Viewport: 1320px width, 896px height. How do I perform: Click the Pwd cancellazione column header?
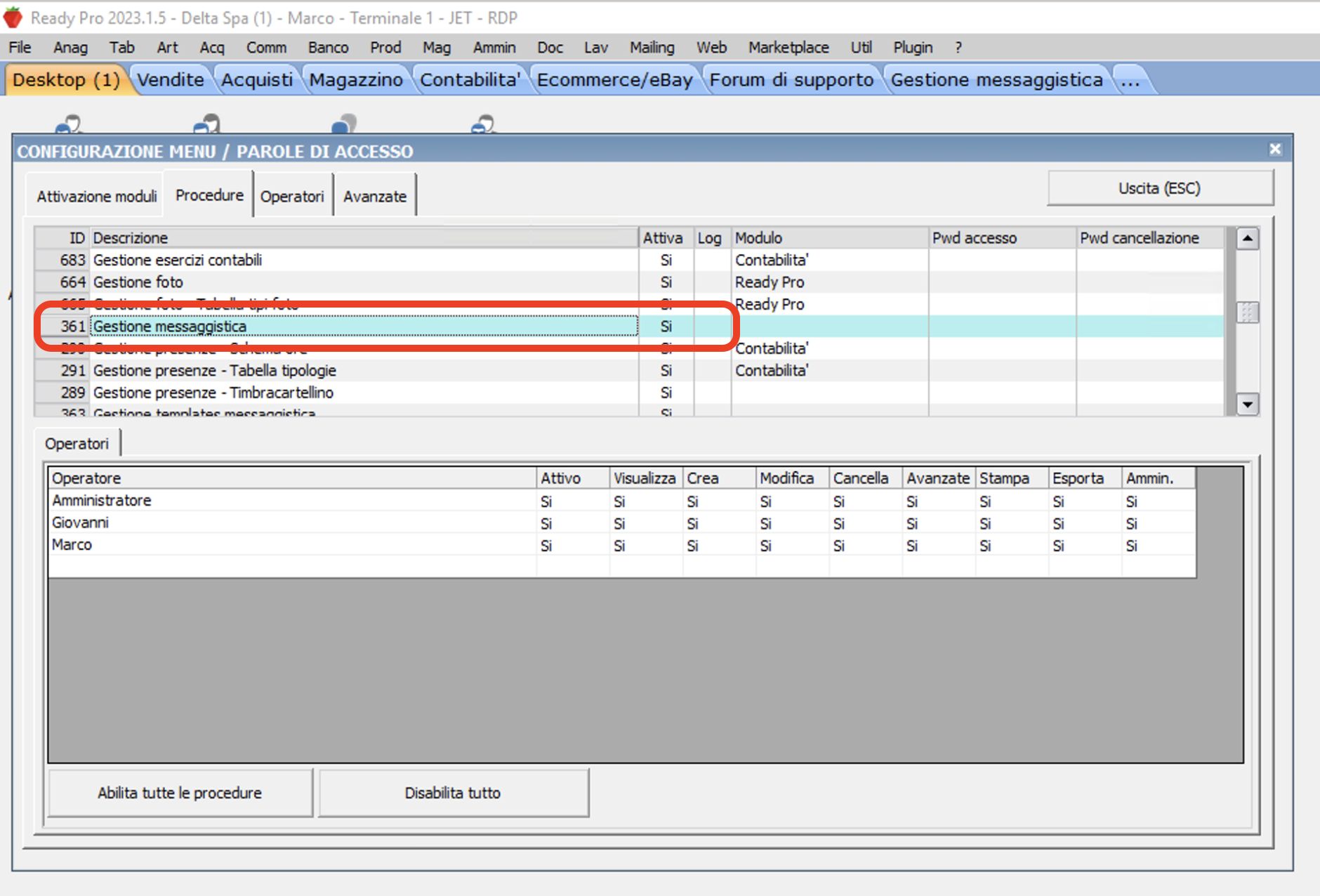coord(1150,238)
